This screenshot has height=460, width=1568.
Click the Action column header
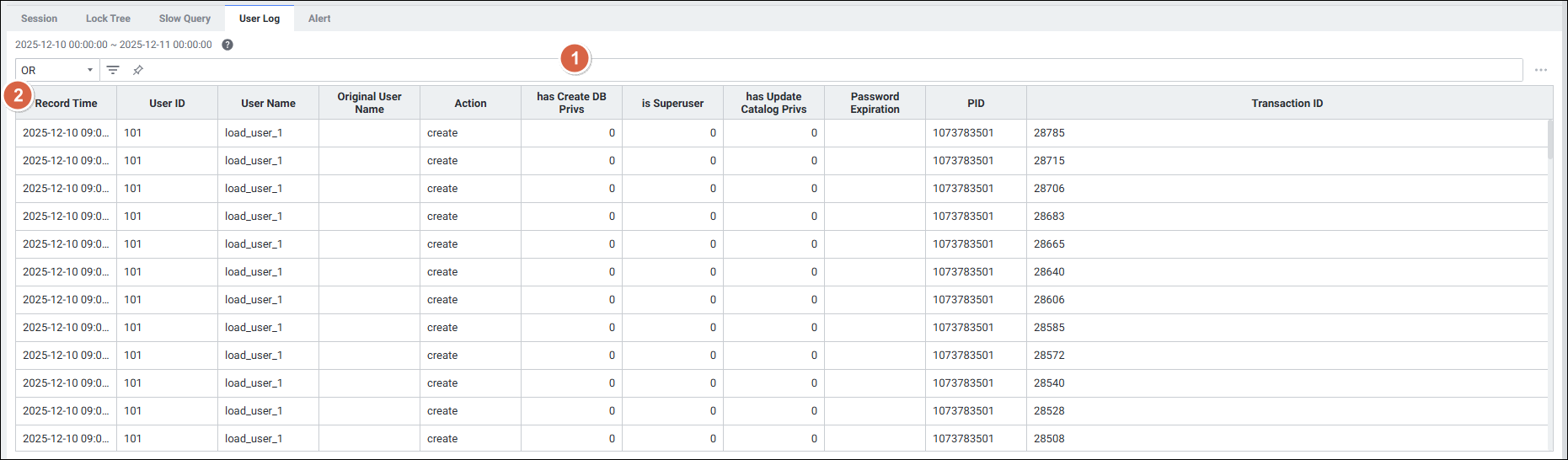point(470,103)
